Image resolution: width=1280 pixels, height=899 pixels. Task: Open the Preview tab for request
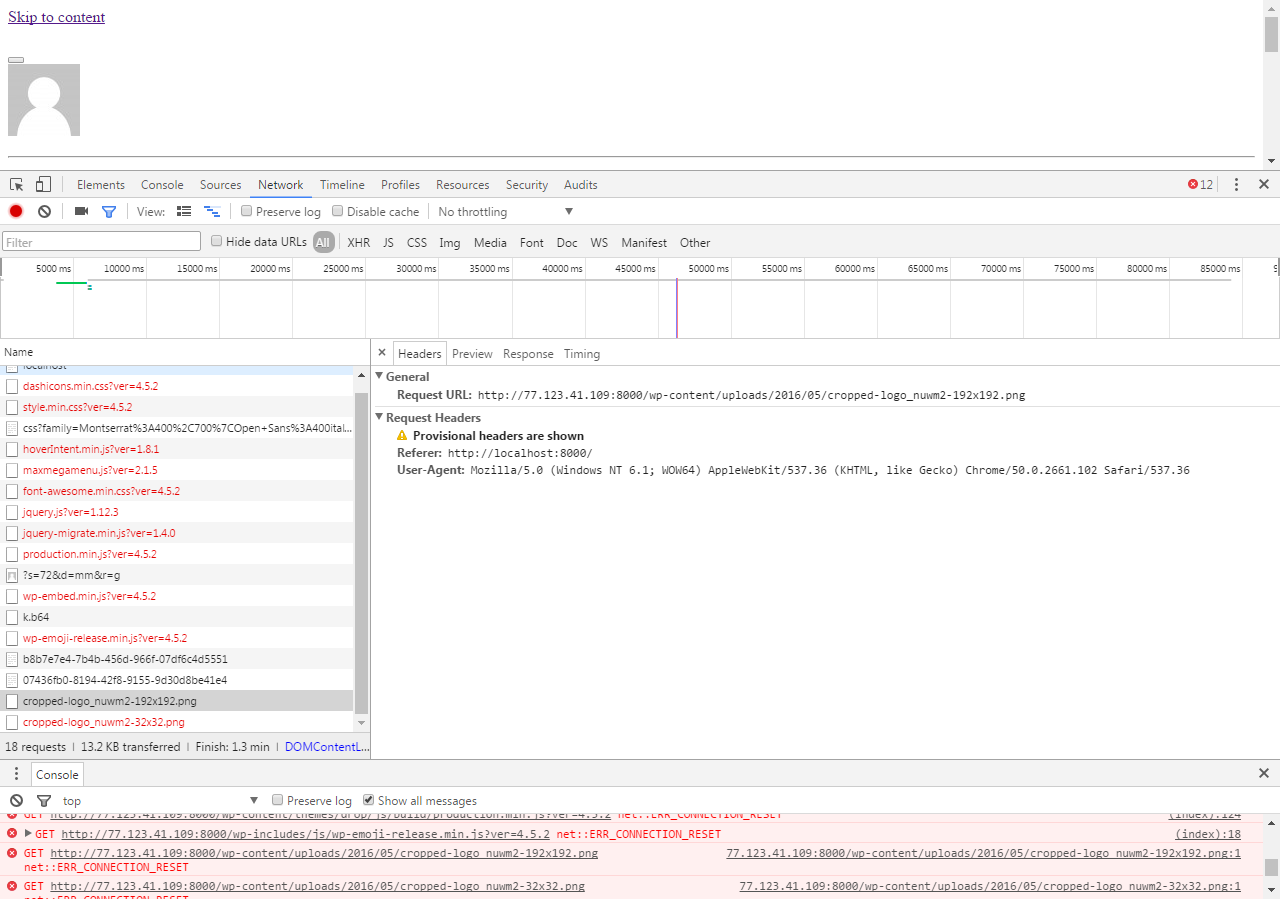[x=472, y=354]
